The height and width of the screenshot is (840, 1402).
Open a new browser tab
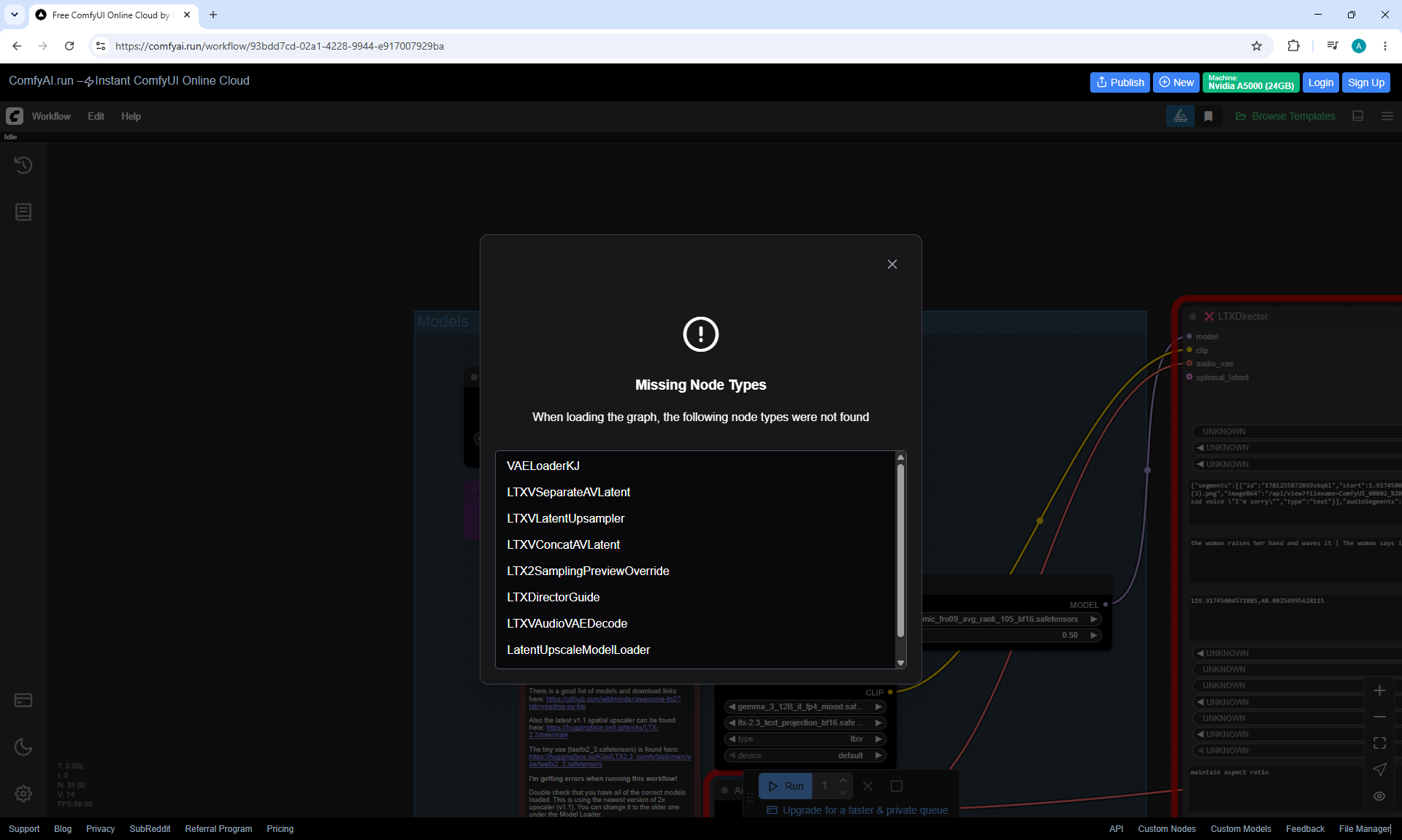pos(213,15)
